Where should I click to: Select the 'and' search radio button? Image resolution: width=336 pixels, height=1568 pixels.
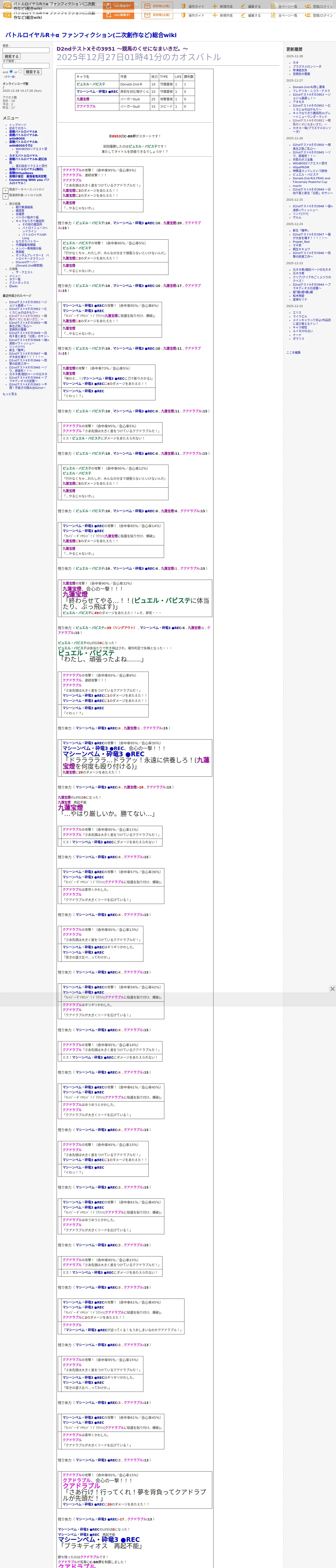(11, 71)
